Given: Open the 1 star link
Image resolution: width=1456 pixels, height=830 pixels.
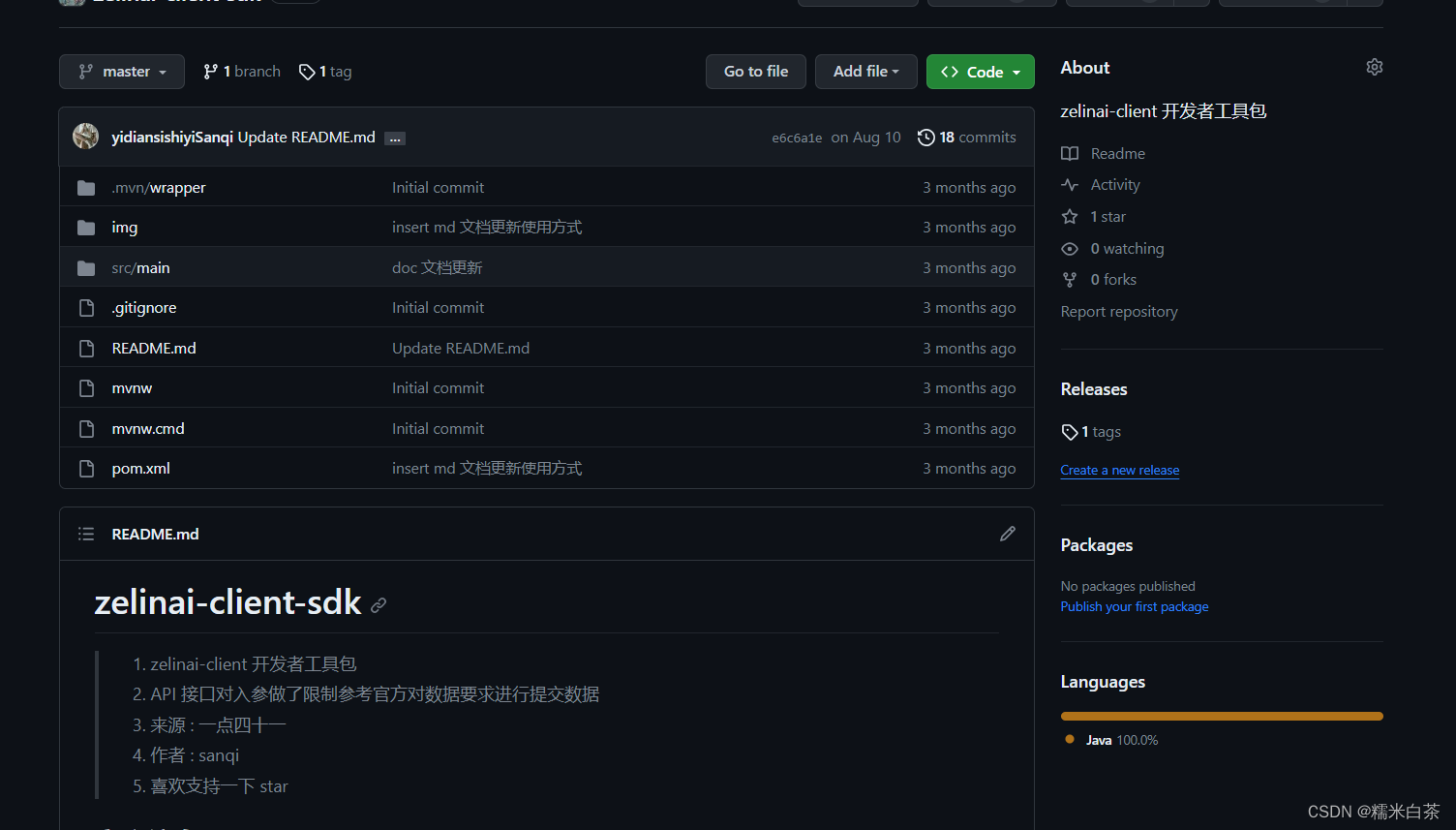Looking at the screenshot, I should coord(1108,217).
